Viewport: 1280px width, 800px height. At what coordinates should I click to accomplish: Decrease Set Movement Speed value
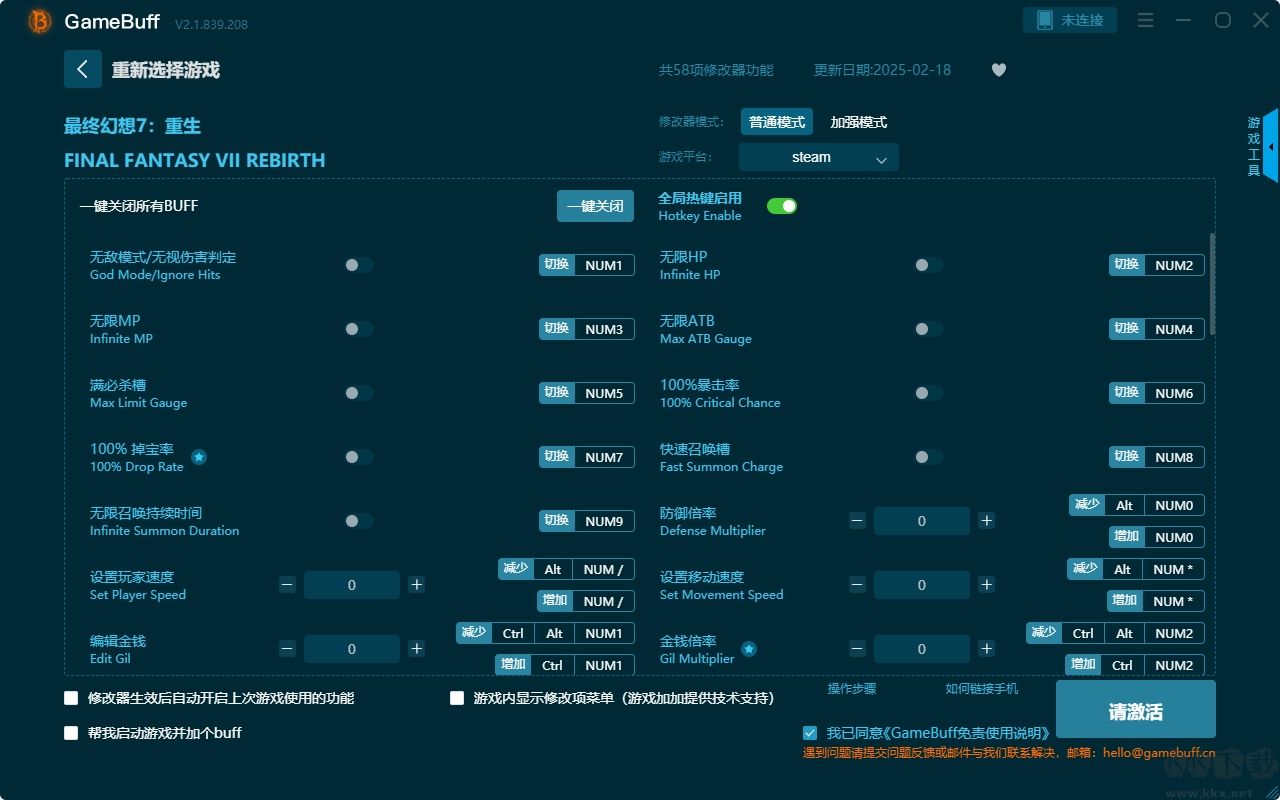pos(857,585)
